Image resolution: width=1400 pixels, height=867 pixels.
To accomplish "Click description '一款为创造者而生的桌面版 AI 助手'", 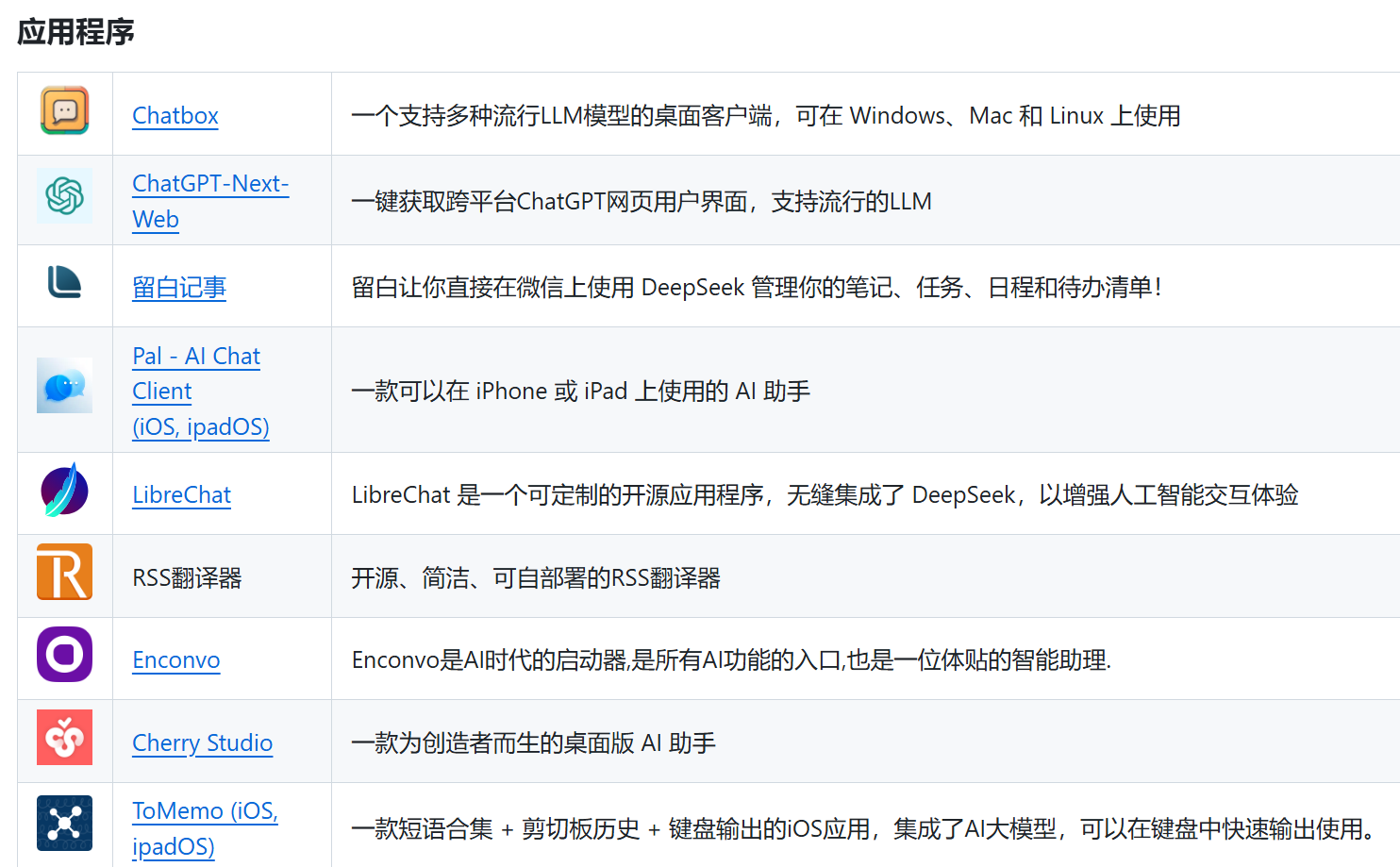I will (x=534, y=743).
